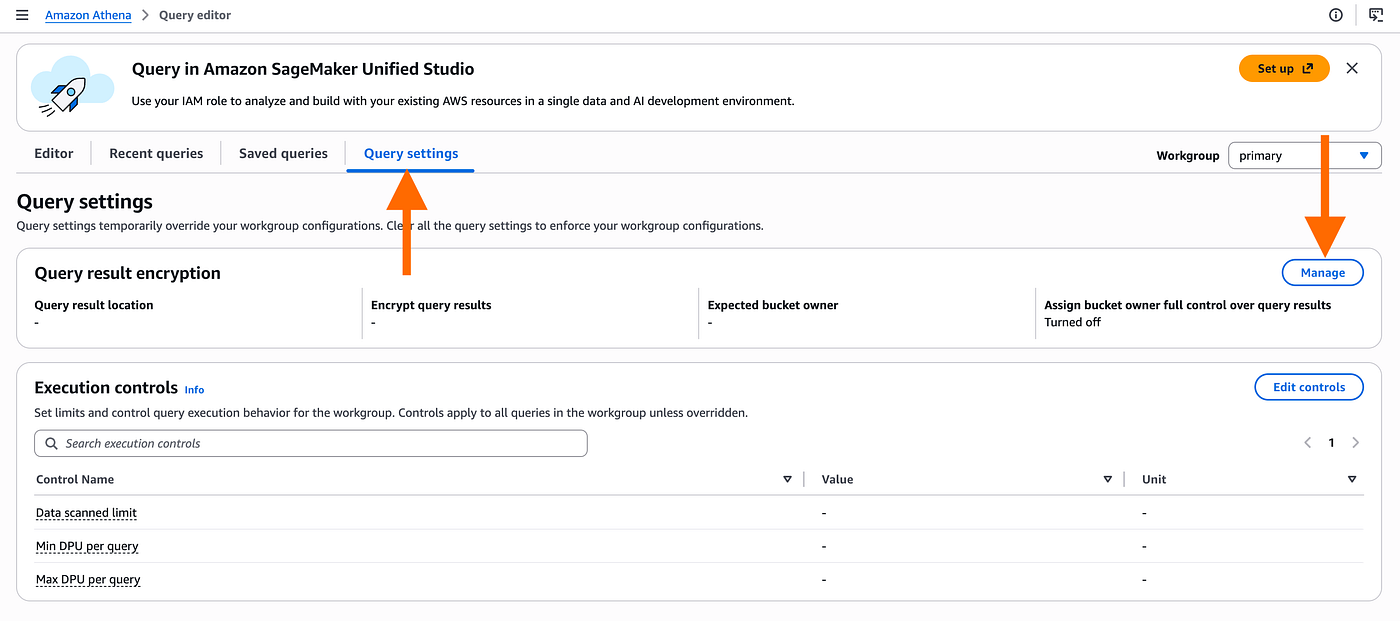
Task: Go to the next page with the right chevron
Action: pos(1356,442)
